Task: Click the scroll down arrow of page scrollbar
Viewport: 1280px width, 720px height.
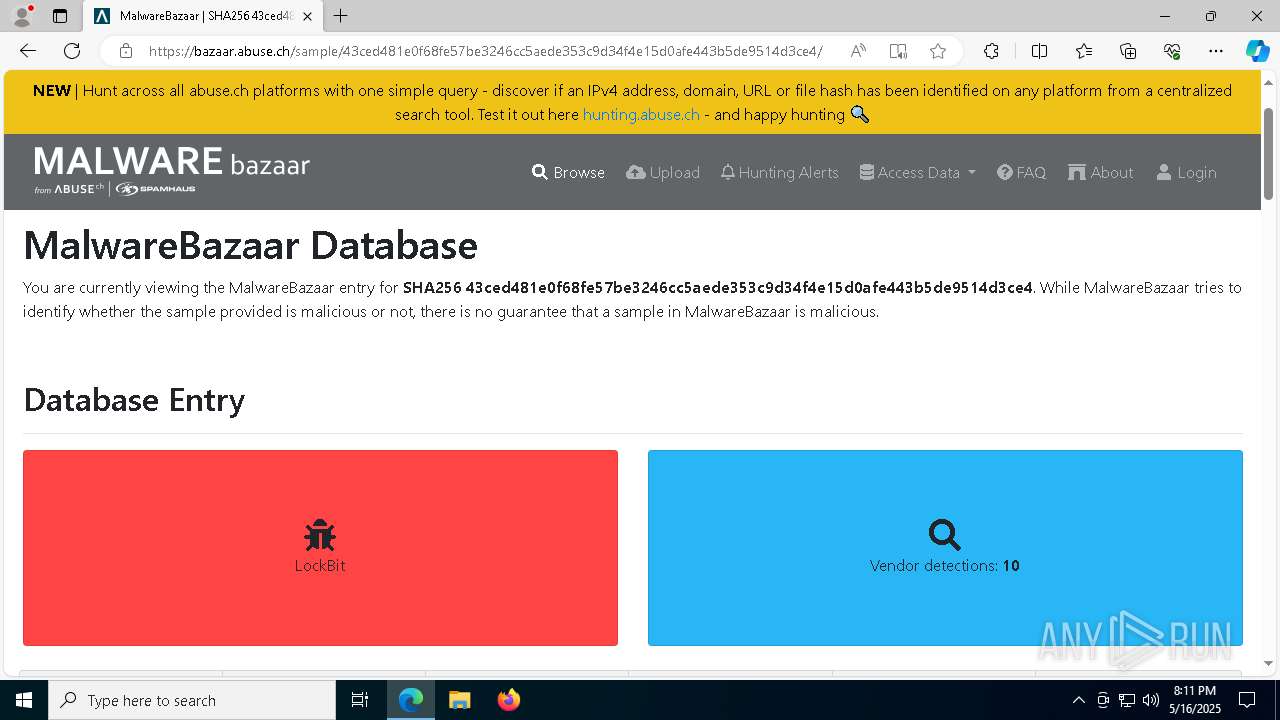Action: pyautogui.click(x=1269, y=663)
